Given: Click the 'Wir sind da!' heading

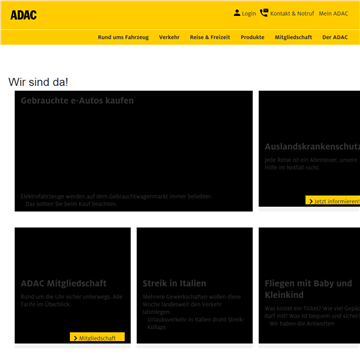Looking at the screenshot, I should pos(38,82).
